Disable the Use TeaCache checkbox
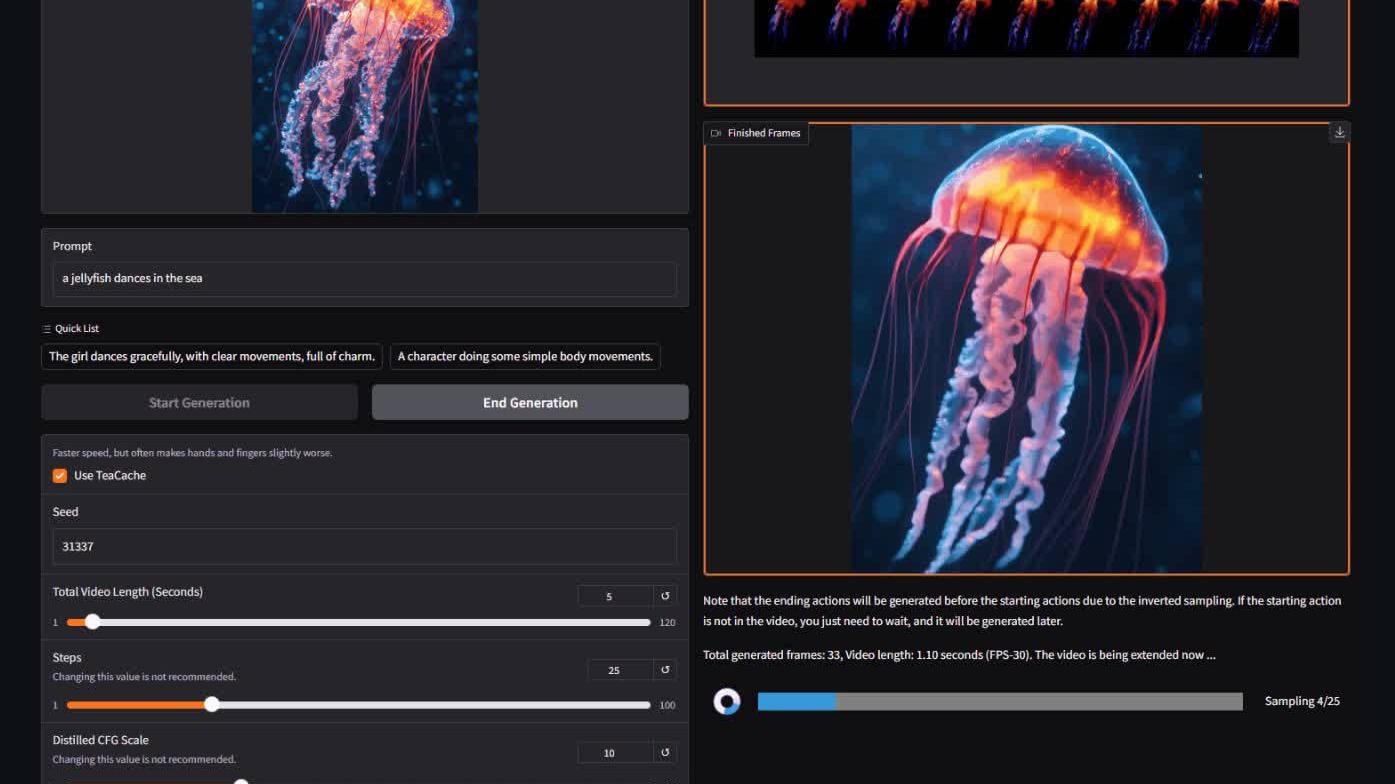Viewport: 1395px width, 784px height. [60, 476]
